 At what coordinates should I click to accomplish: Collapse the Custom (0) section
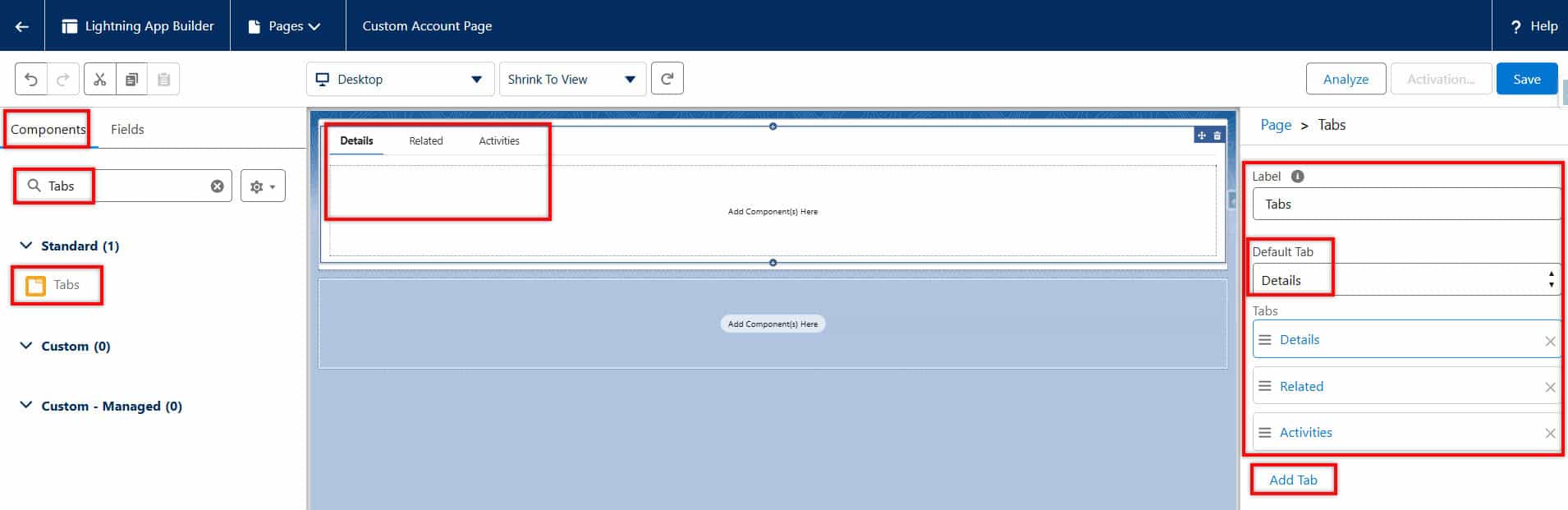[26, 346]
